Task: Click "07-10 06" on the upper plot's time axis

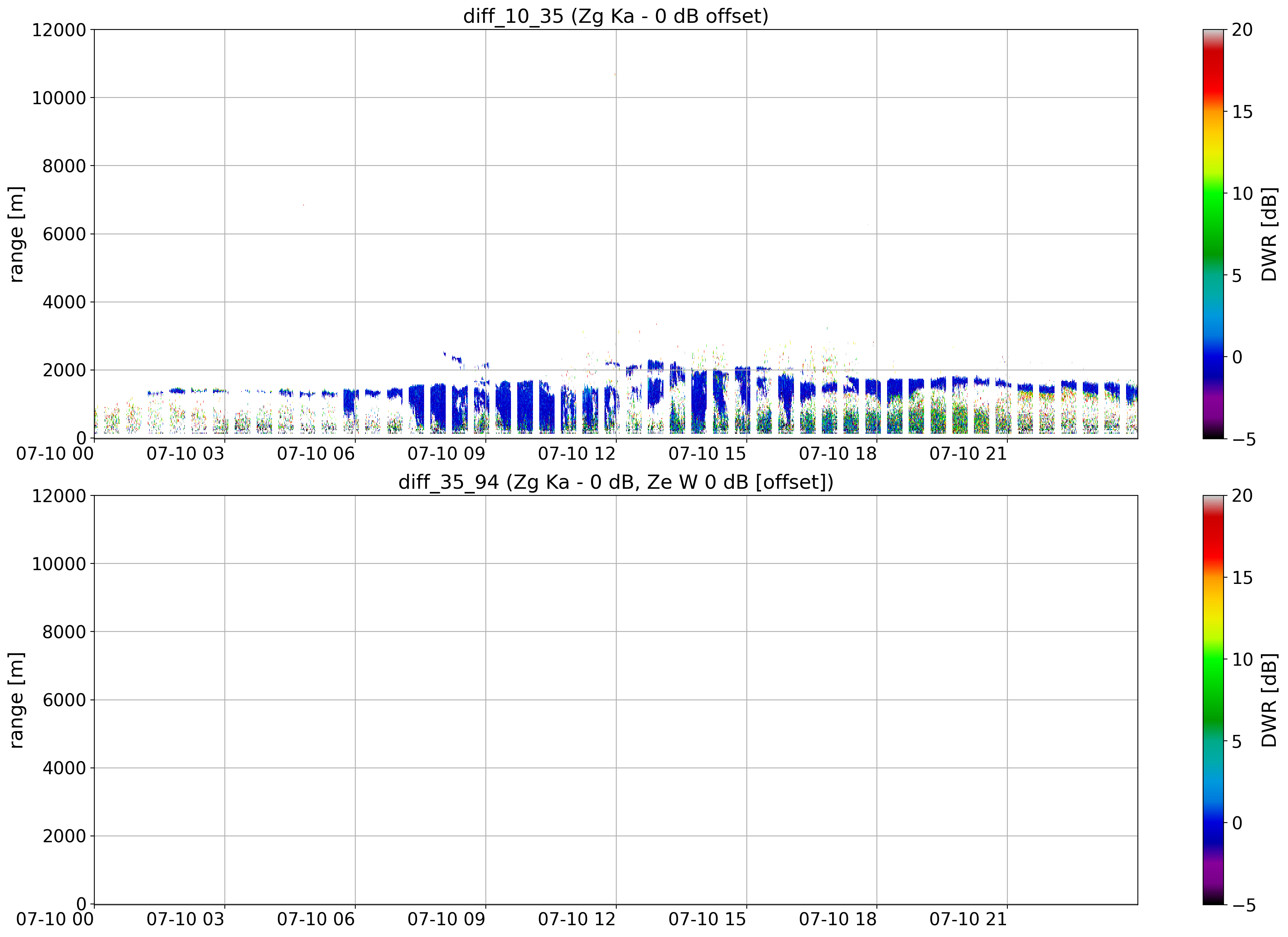Action: 316,453
